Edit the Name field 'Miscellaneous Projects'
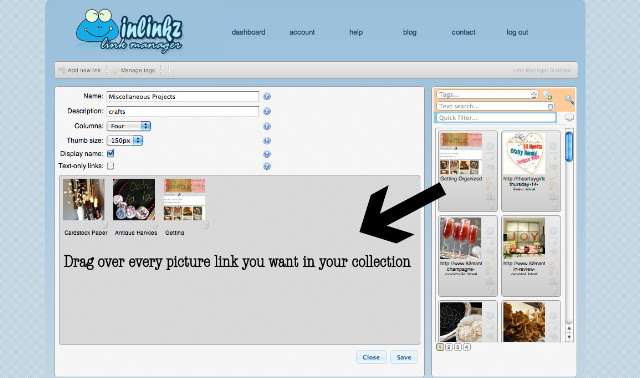Screen dimensions: 640x378 [182, 97]
